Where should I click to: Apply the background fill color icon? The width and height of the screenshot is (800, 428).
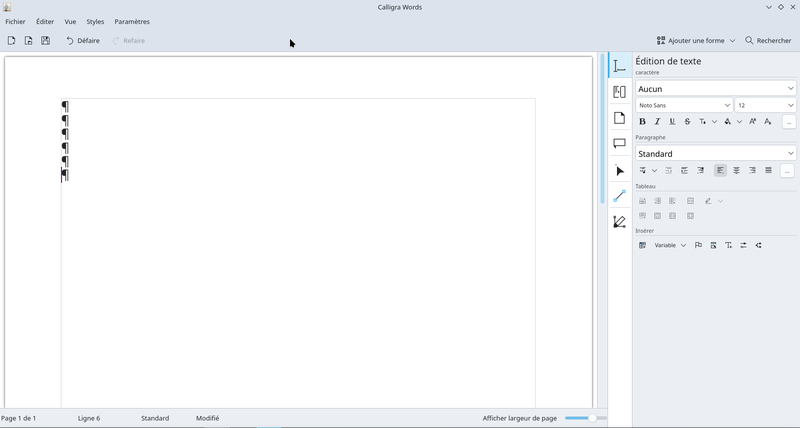(x=728, y=121)
